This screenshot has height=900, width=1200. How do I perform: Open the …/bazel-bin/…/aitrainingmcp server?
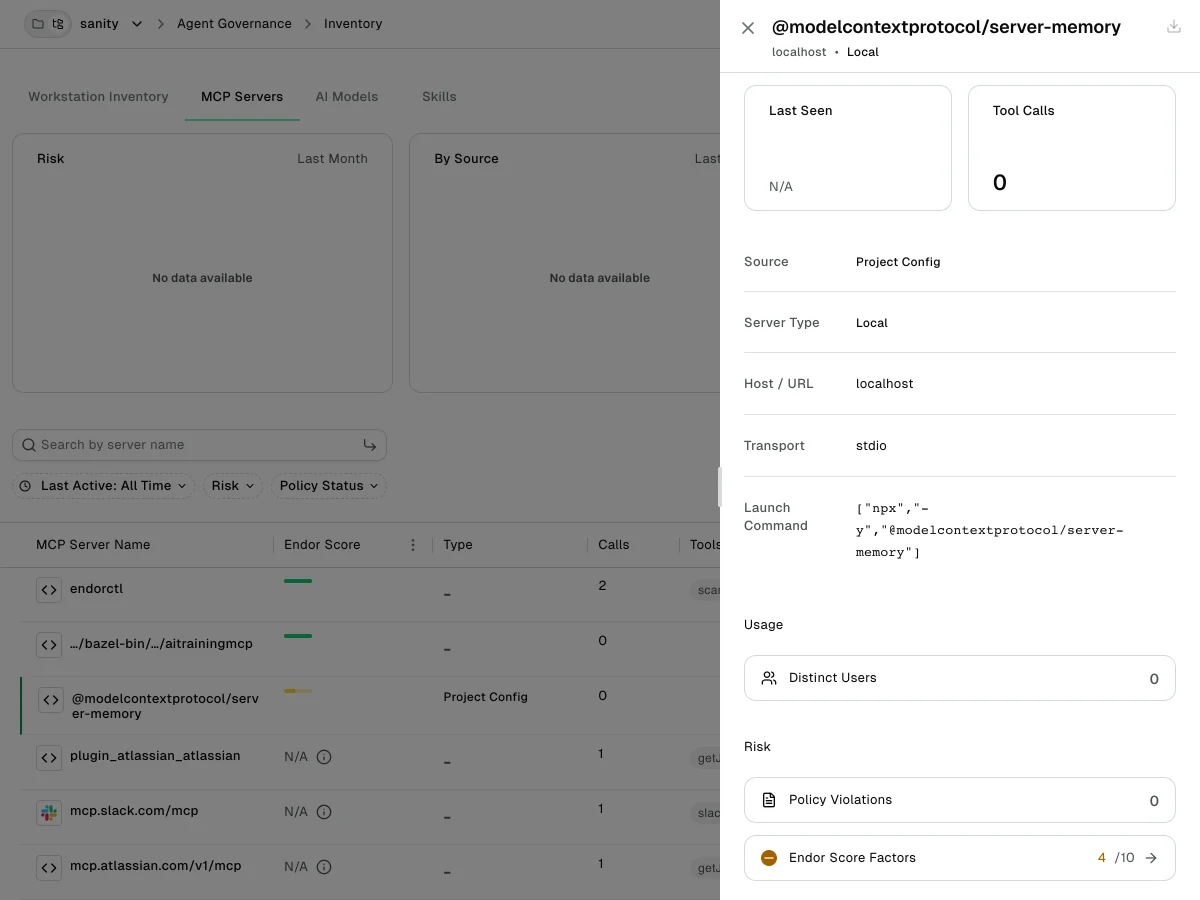(161, 644)
